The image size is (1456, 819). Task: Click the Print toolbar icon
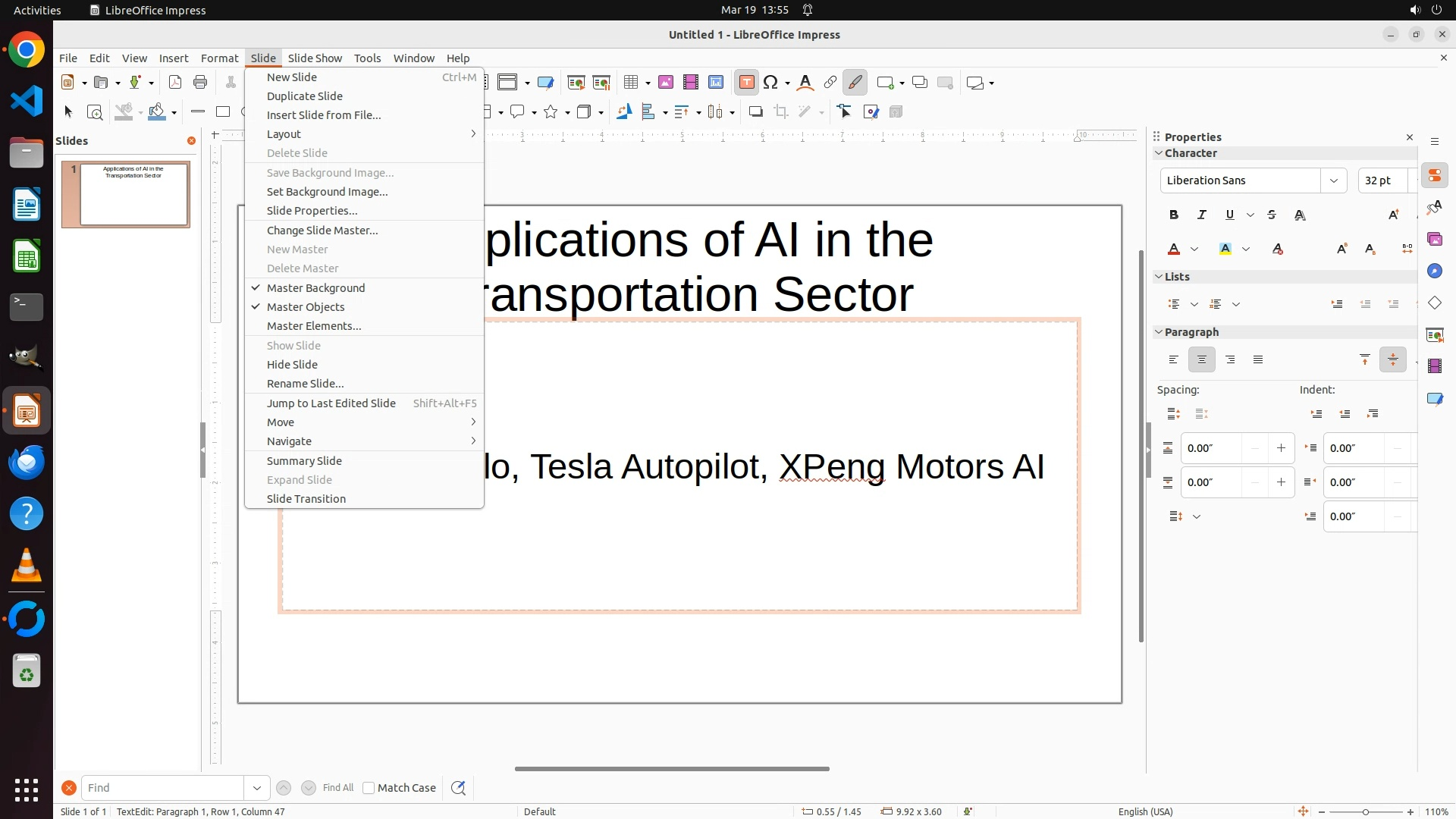200,83
